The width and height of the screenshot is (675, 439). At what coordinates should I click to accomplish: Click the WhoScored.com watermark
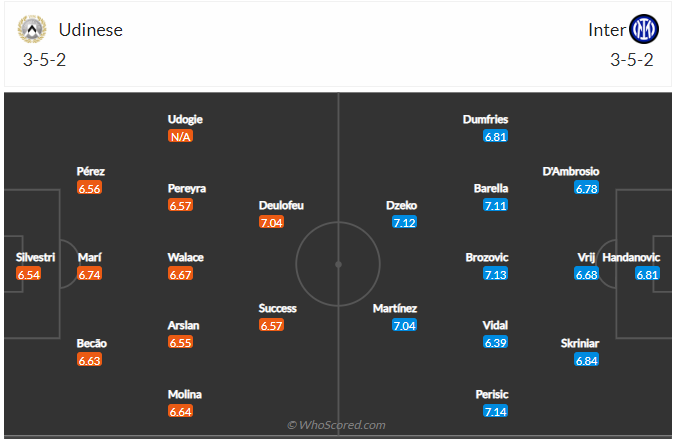(336, 425)
